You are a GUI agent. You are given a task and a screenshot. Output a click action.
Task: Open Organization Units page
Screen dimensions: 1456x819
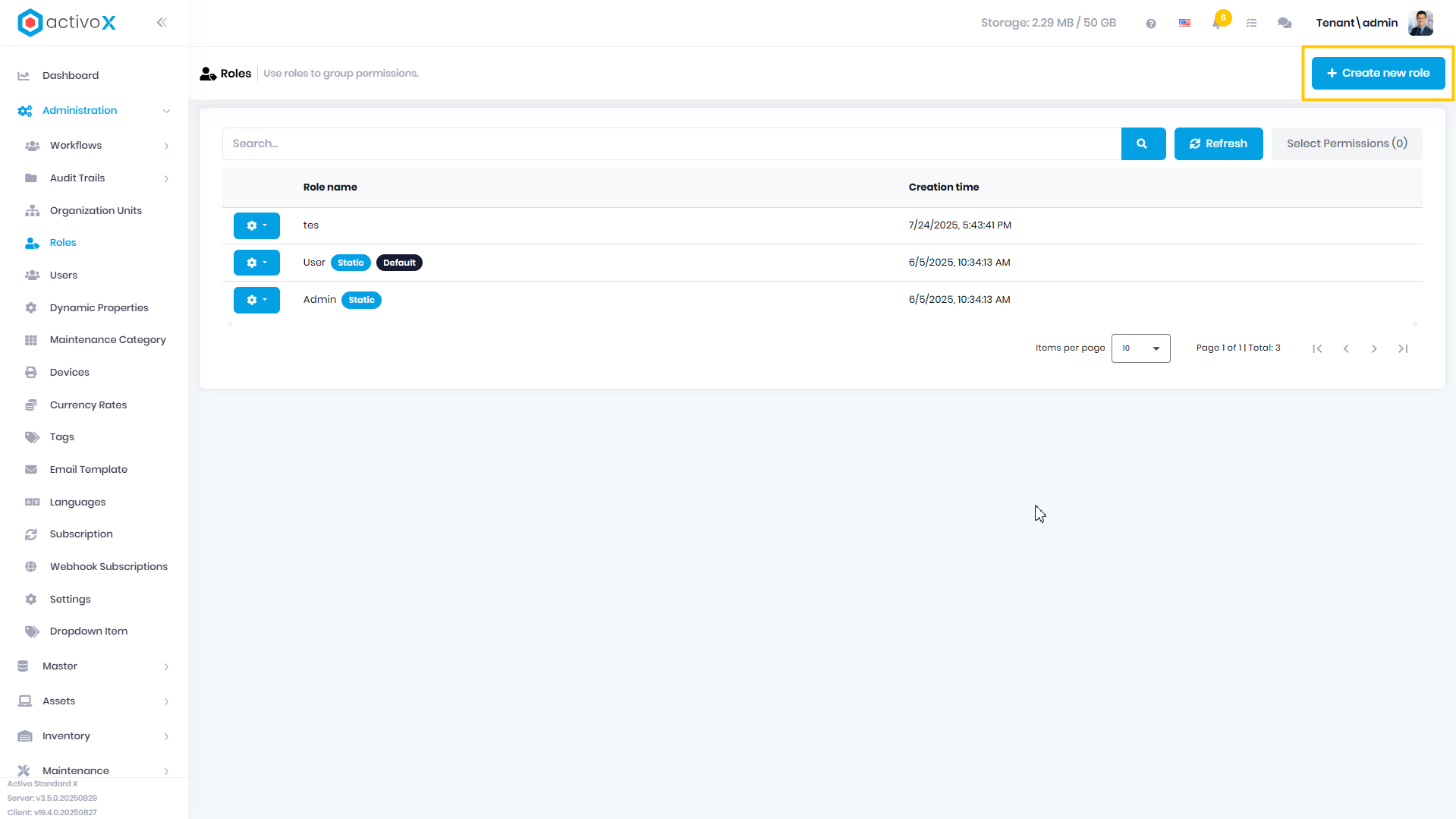click(96, 211)
